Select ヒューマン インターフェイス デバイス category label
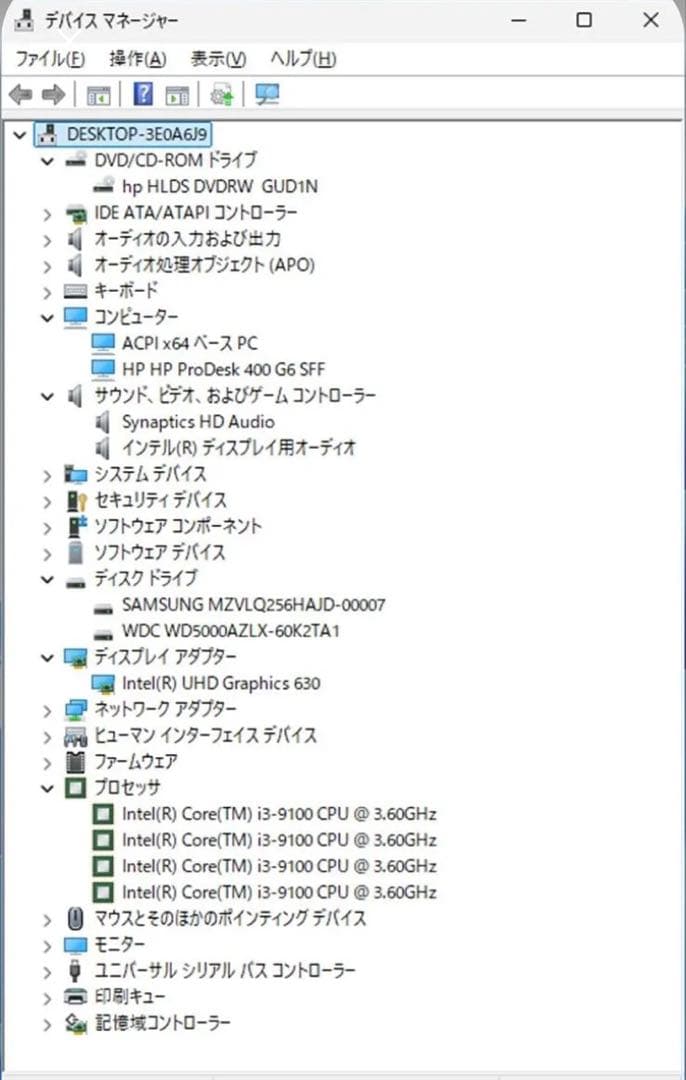The width and height of the screenshot is (686, 1080). coord(205,736)
